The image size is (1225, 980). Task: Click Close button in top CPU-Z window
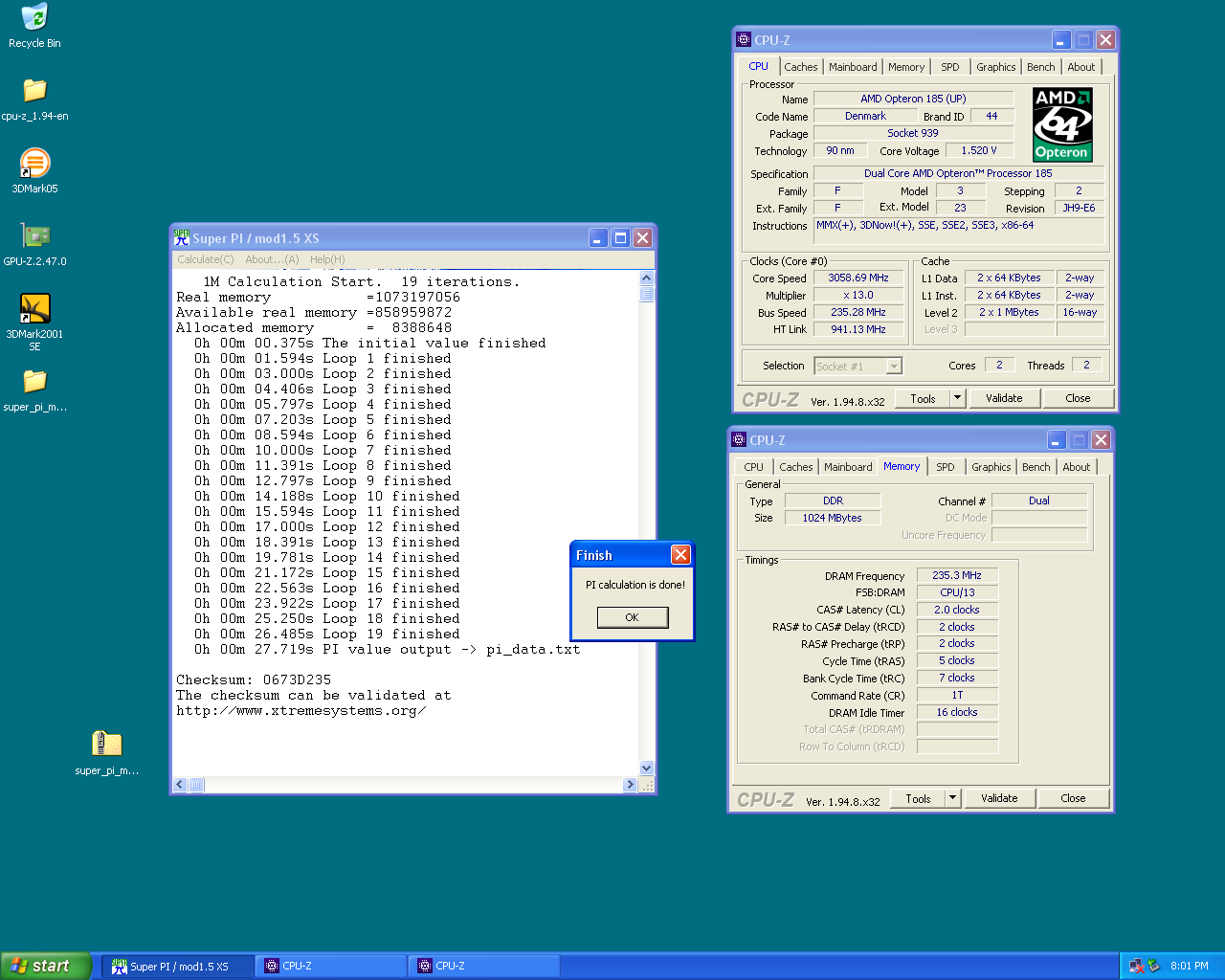[1078, 398]
